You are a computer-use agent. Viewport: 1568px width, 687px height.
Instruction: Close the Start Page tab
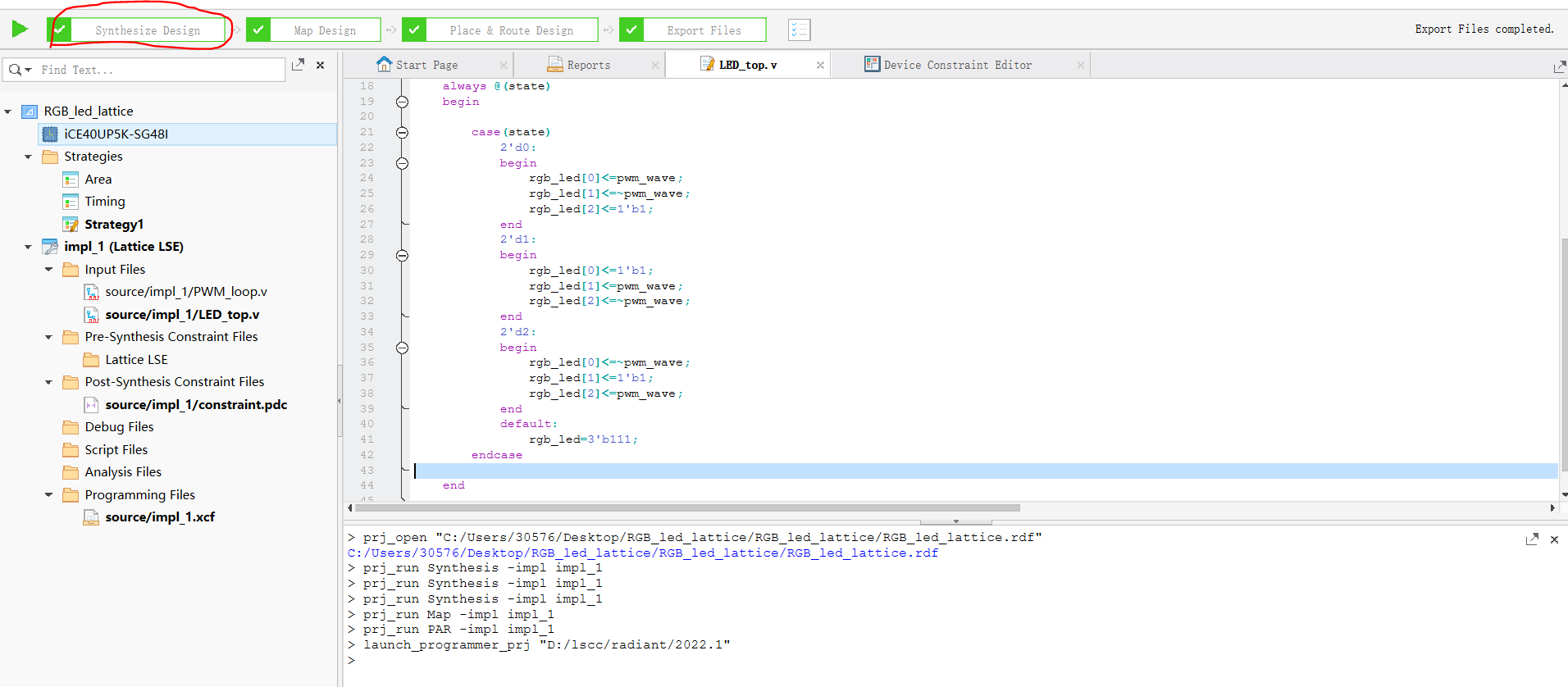504,66
